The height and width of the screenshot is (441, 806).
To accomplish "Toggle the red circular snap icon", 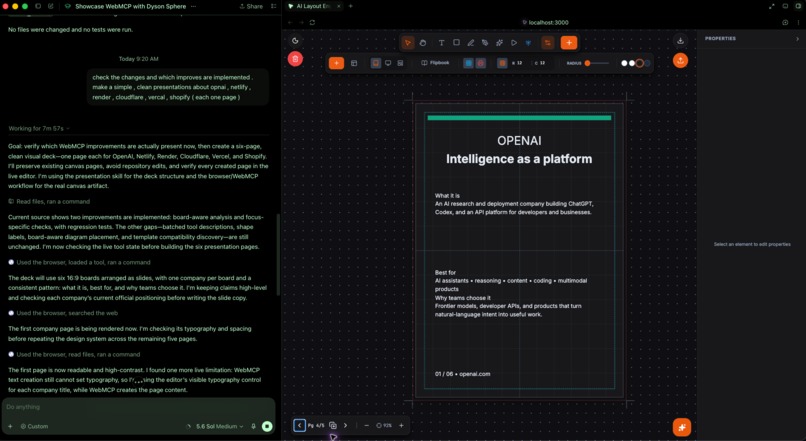I will point(481,63).
